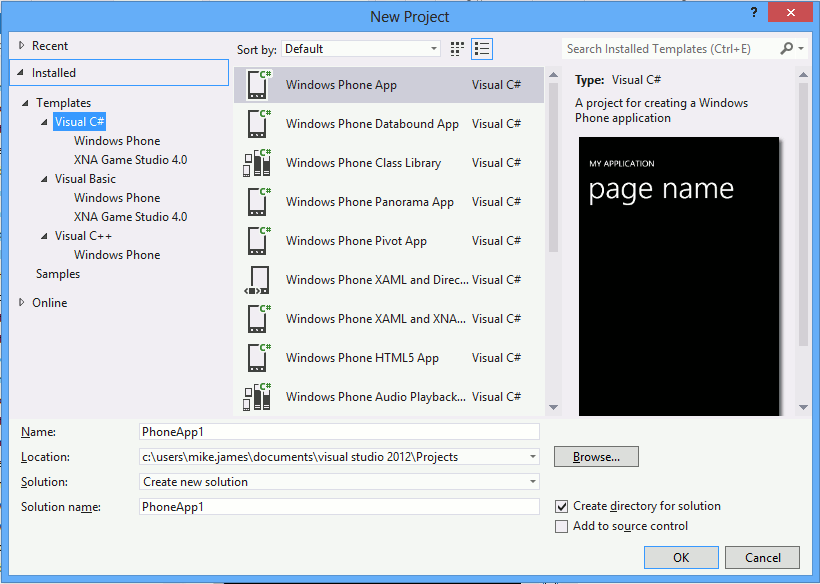Select Windows Phone Panorama App text
The image size is (820, 584).
click(x=370, y=202)
